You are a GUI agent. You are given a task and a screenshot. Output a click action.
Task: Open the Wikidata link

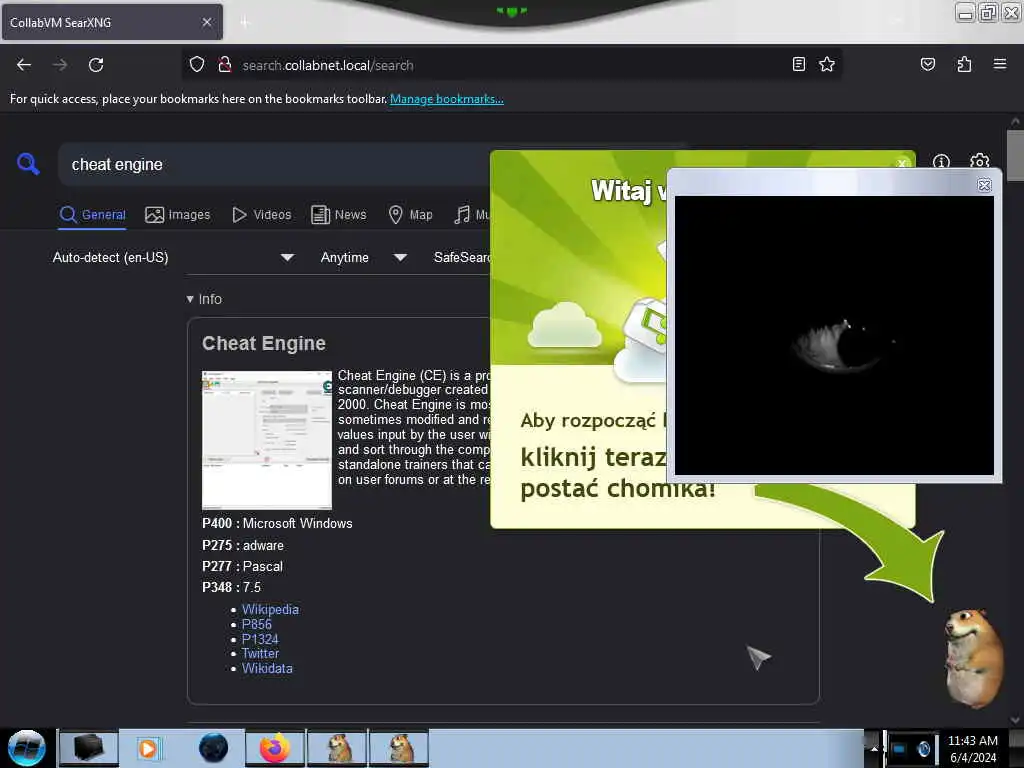coord(267,669)
